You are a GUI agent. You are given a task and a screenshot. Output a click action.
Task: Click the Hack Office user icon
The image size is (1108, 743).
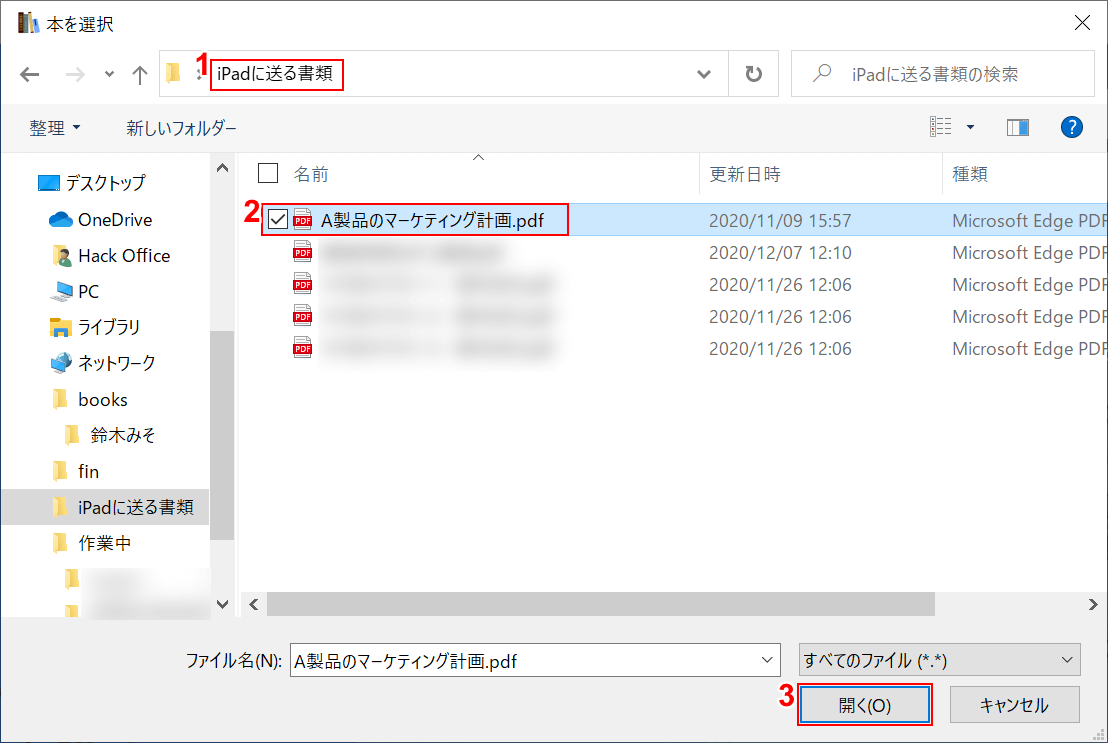pos(61,256)
